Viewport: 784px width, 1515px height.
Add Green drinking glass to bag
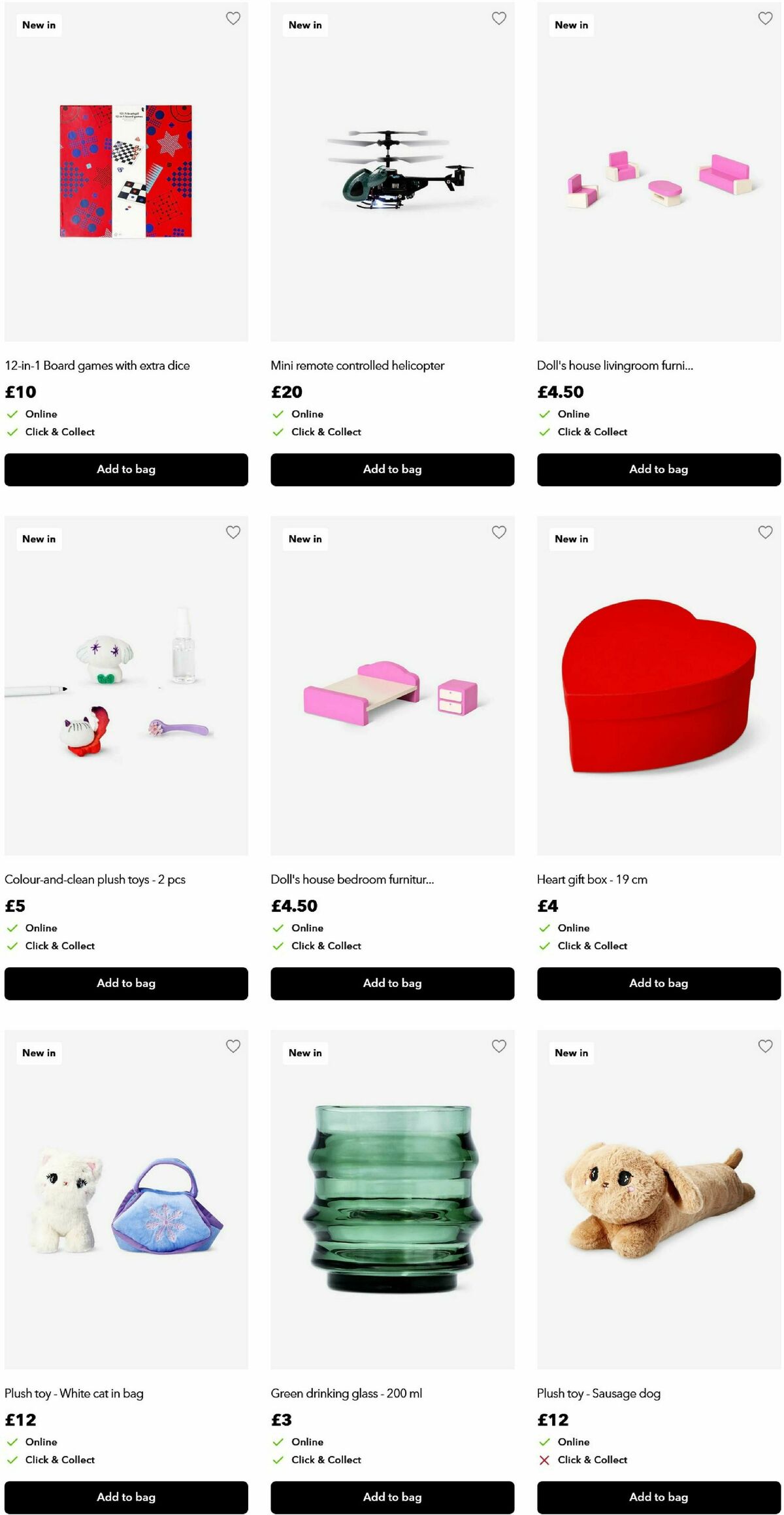click(392, 1497)
